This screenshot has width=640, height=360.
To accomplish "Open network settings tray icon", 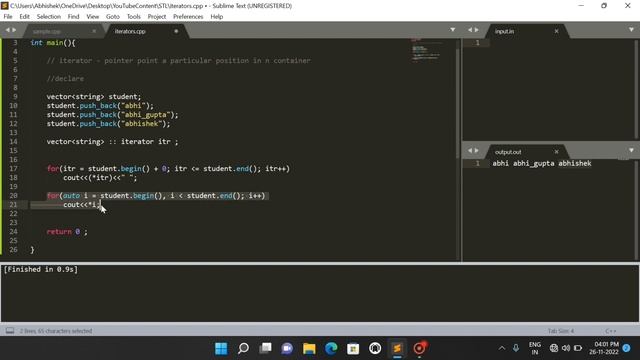I will point(554,348).
